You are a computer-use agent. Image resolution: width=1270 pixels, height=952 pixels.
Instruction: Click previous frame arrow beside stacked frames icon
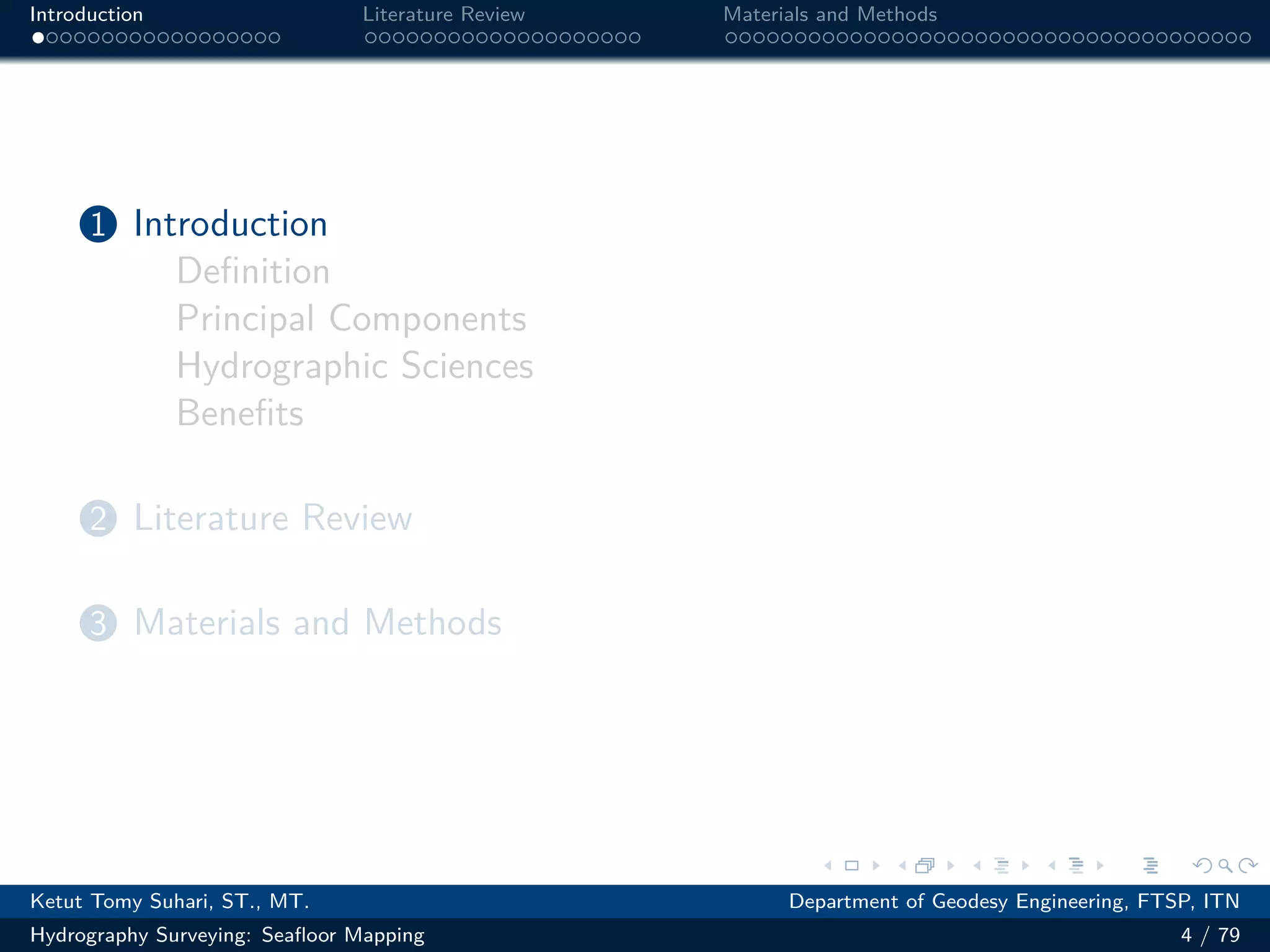click(902, 865)
